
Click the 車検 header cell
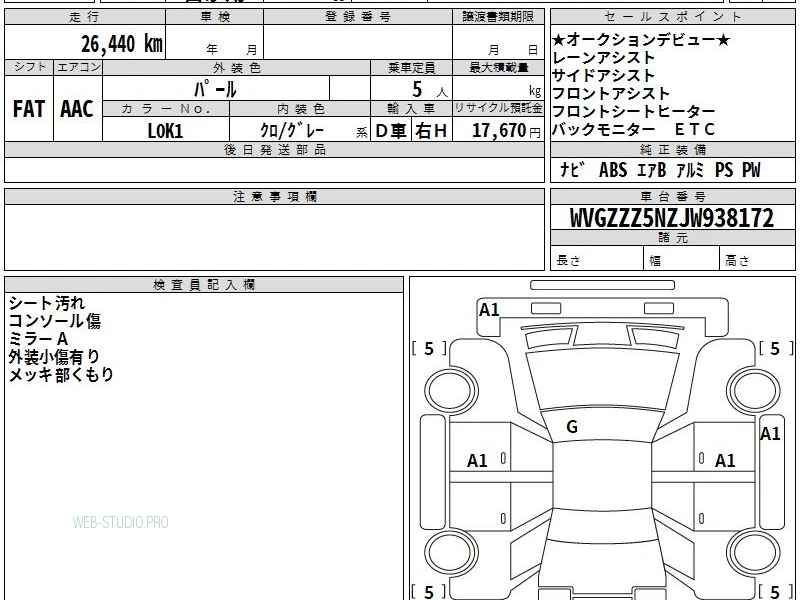point(215,17)
